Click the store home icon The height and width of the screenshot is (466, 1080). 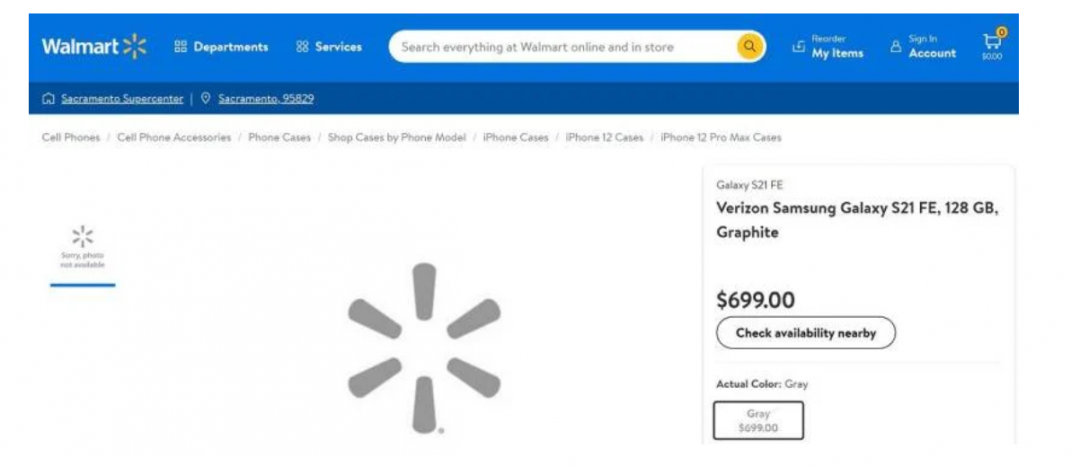coord(48,98)
